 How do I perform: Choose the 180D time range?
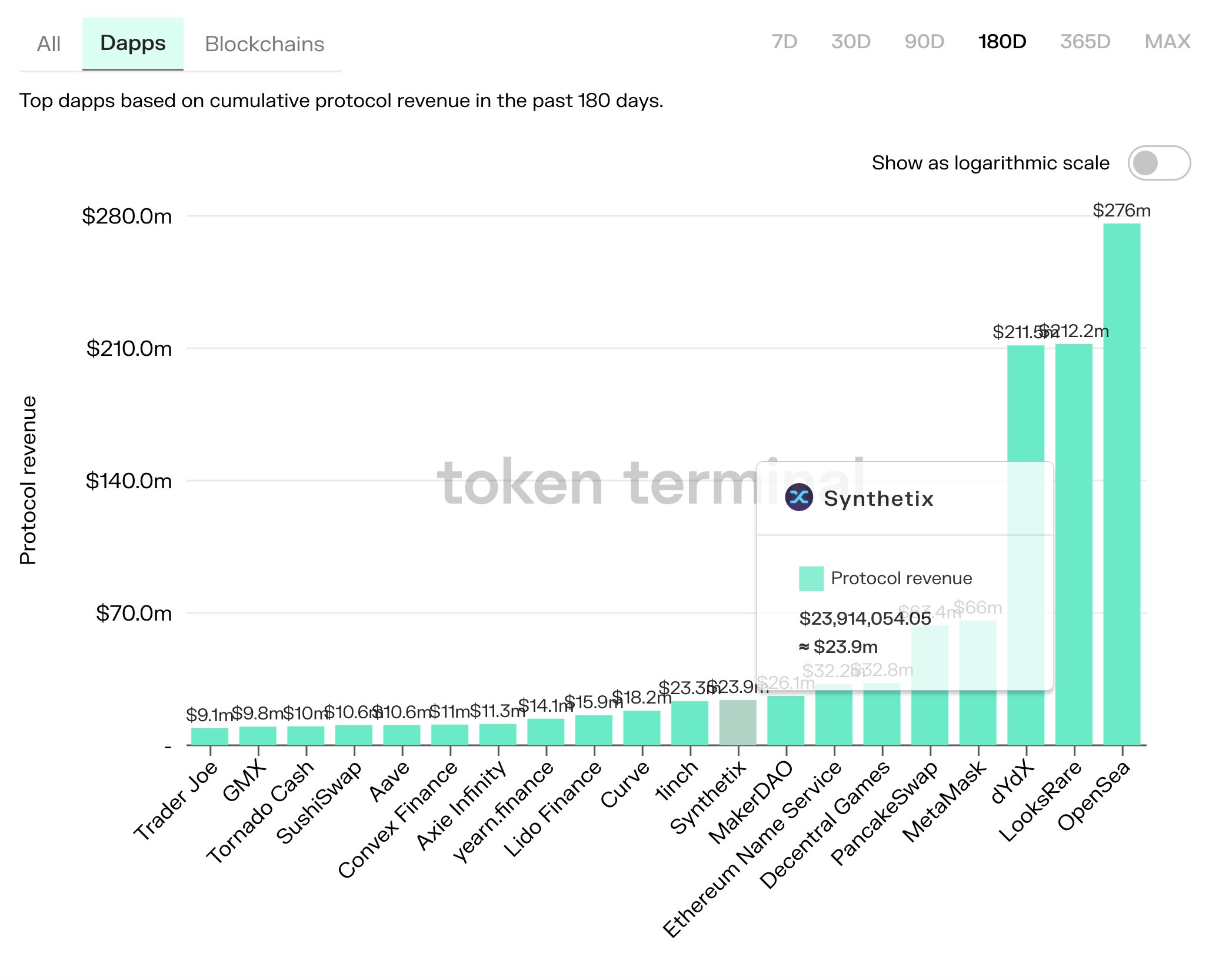click(1002, 42)
